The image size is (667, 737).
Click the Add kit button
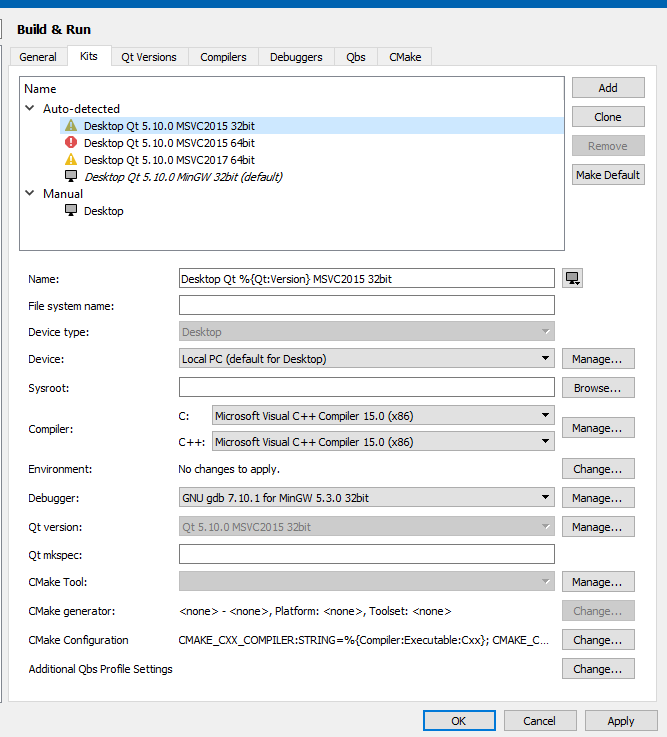point(608,88)
